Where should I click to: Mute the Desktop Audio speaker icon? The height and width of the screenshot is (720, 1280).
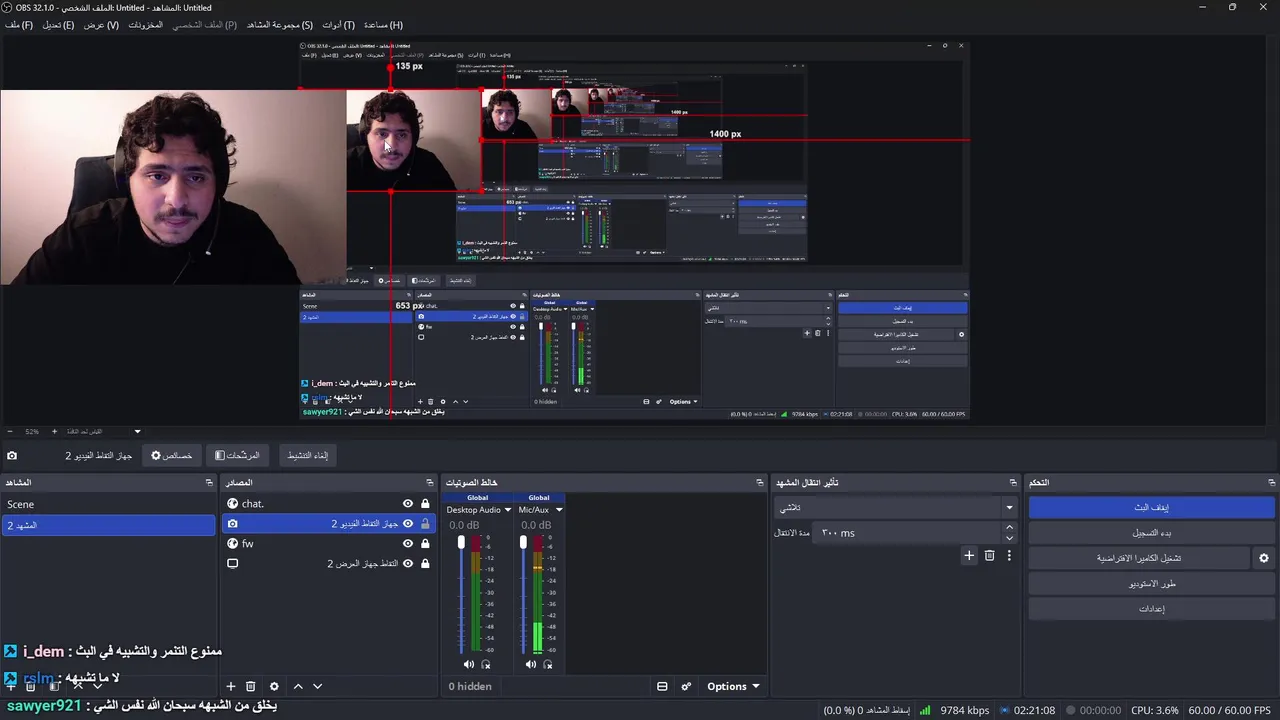469,664
